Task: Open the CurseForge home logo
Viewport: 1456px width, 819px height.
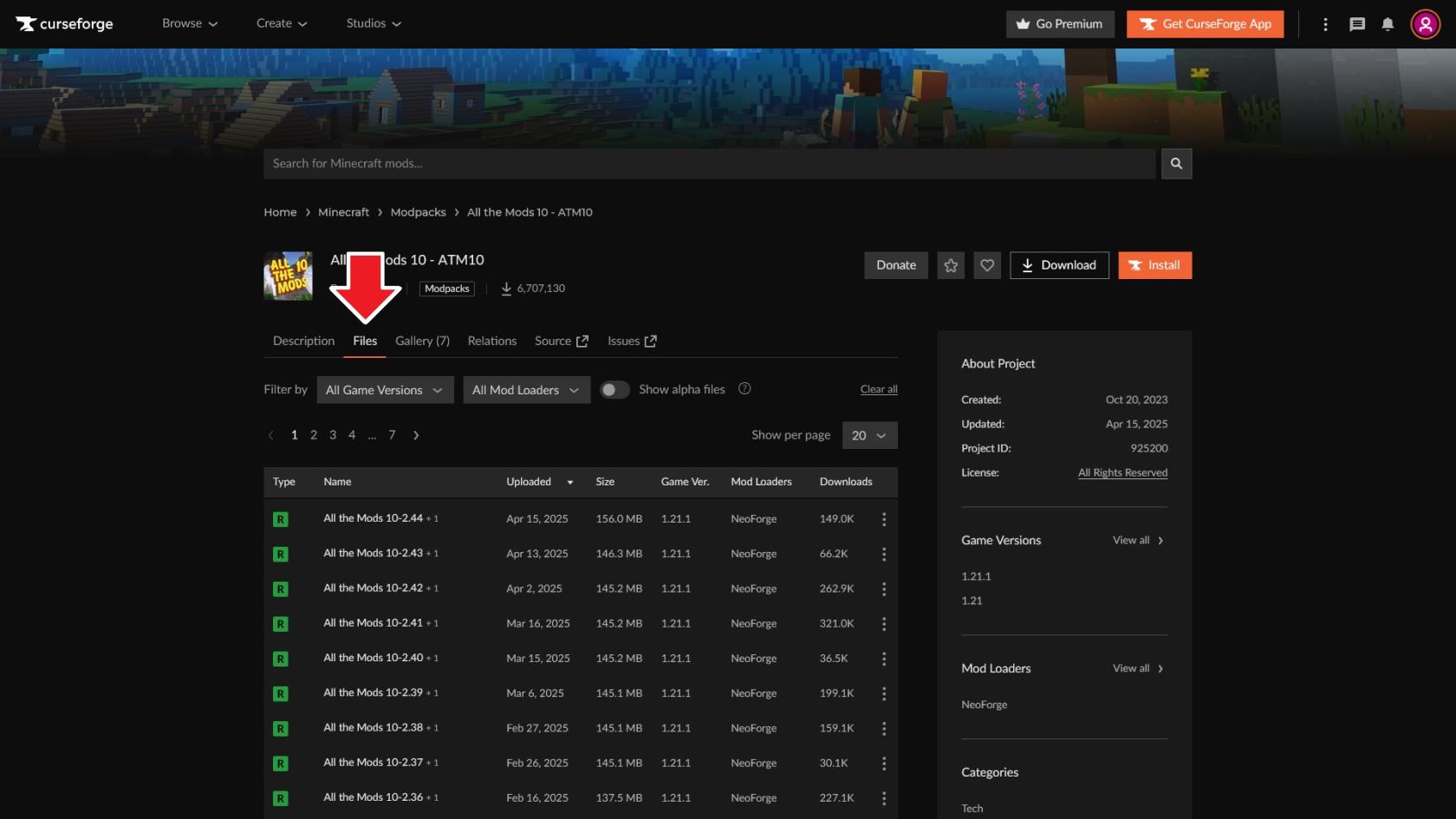Action: coord(64,23)
